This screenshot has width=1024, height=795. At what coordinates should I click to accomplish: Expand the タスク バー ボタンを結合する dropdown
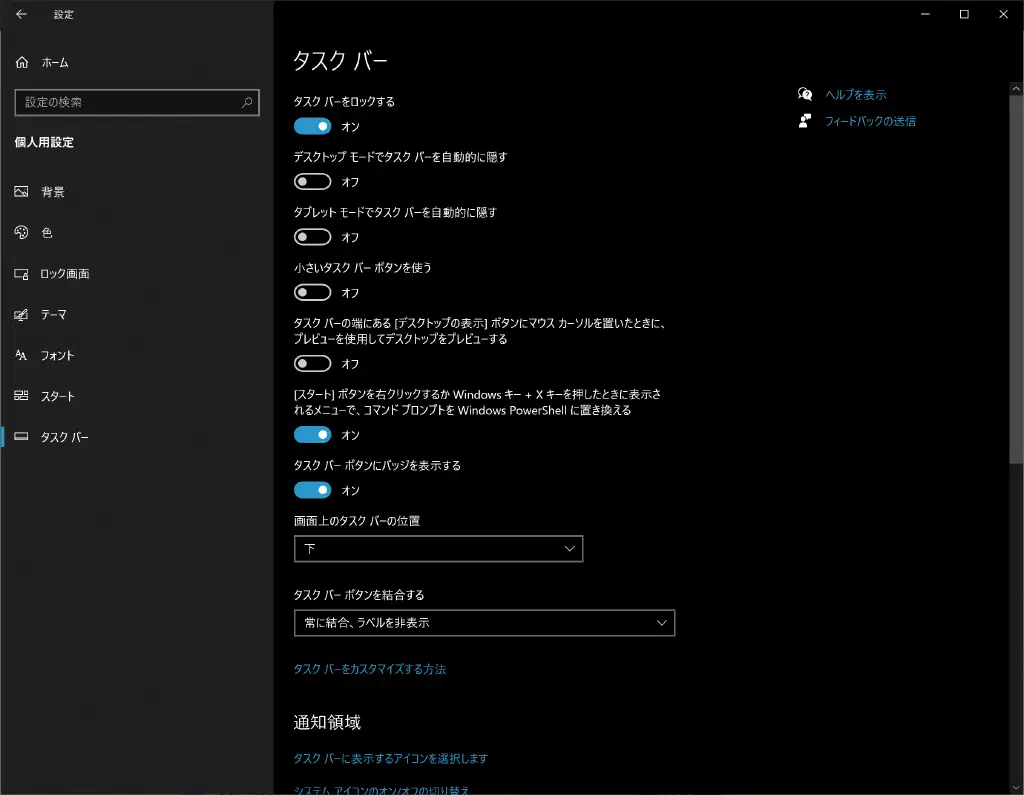(x=484, y=623)
